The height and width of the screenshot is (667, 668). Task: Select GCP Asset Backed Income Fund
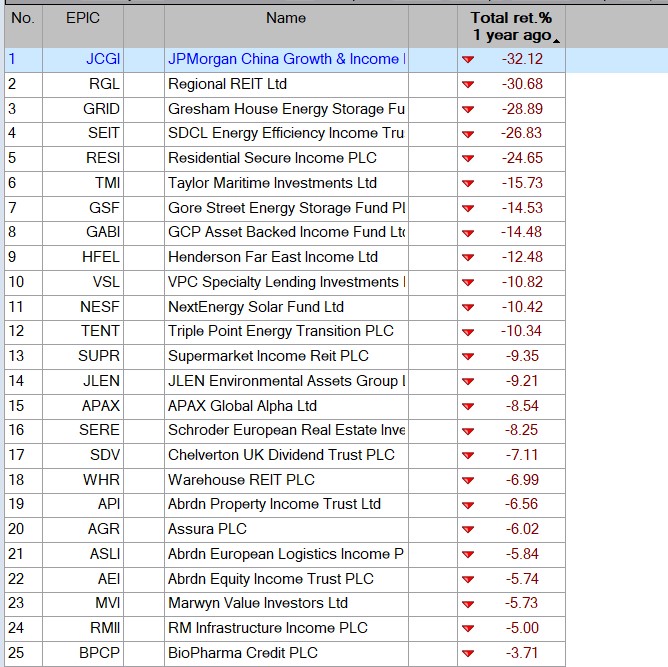coord(286,233)
